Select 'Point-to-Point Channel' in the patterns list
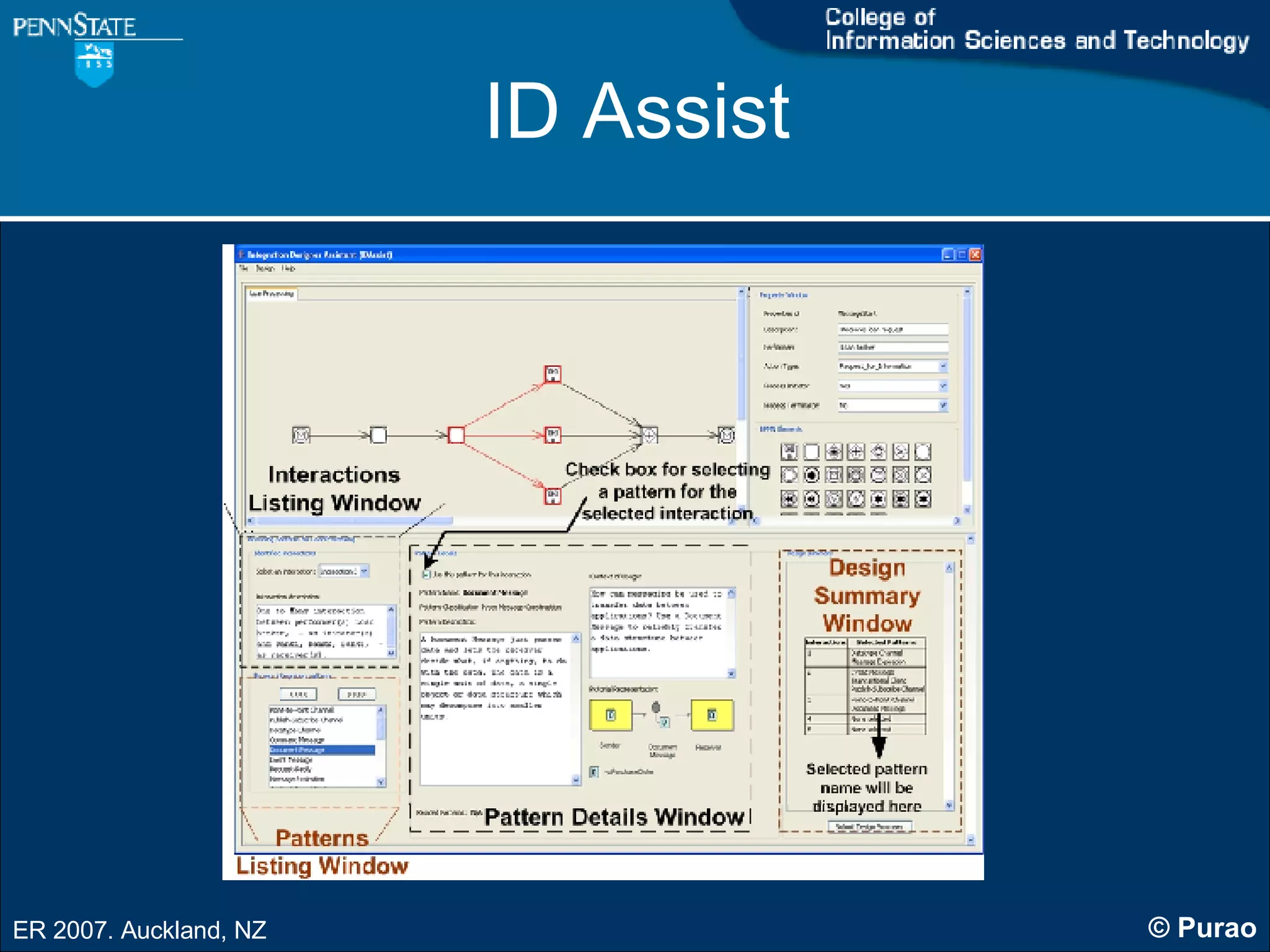The image size is (1270, 952). [322, 710]
